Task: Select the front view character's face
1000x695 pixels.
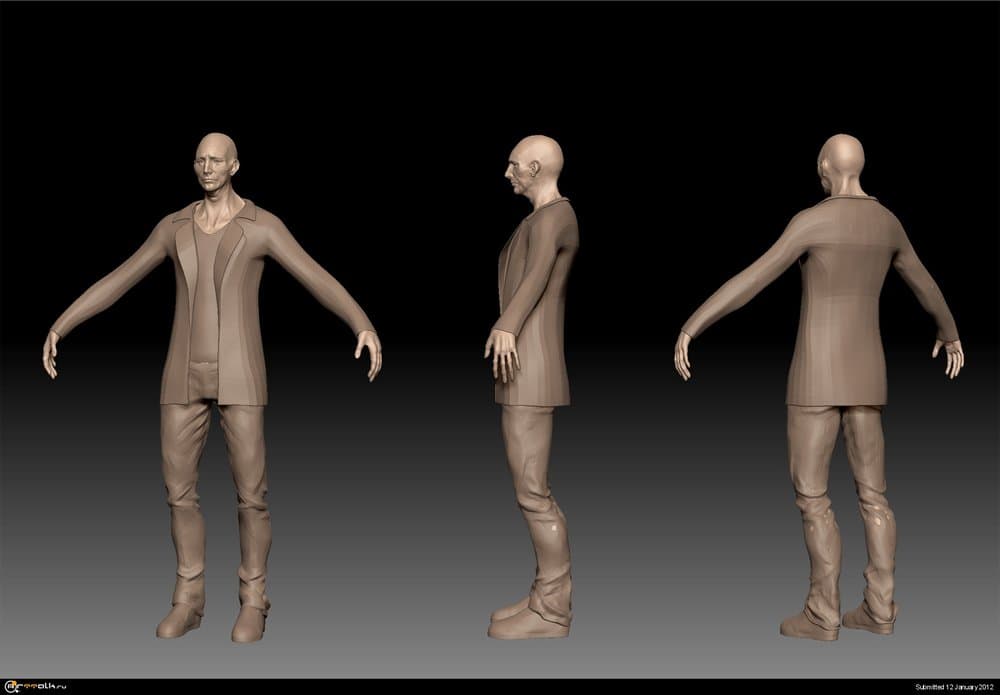Action: pos(214,167)
